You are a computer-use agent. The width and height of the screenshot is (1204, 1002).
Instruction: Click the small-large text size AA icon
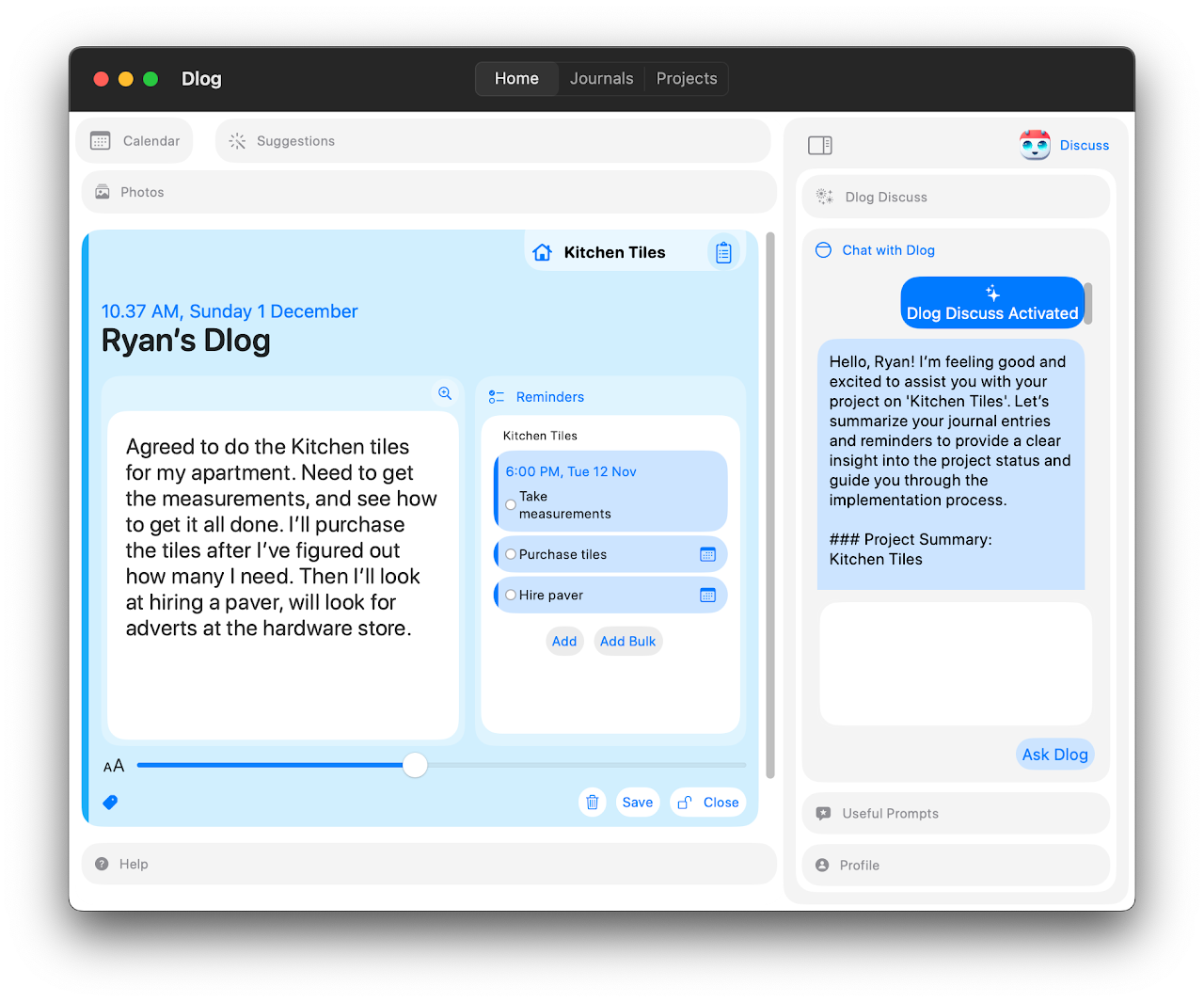[114, 766]
